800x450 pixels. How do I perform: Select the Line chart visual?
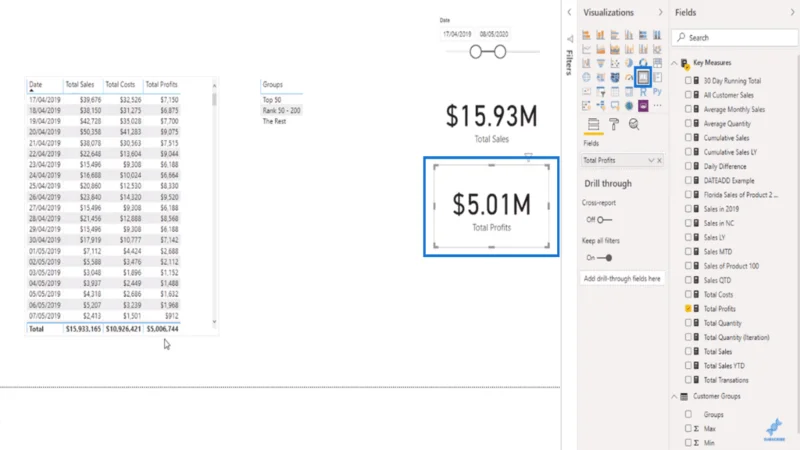tap(586, 49)
